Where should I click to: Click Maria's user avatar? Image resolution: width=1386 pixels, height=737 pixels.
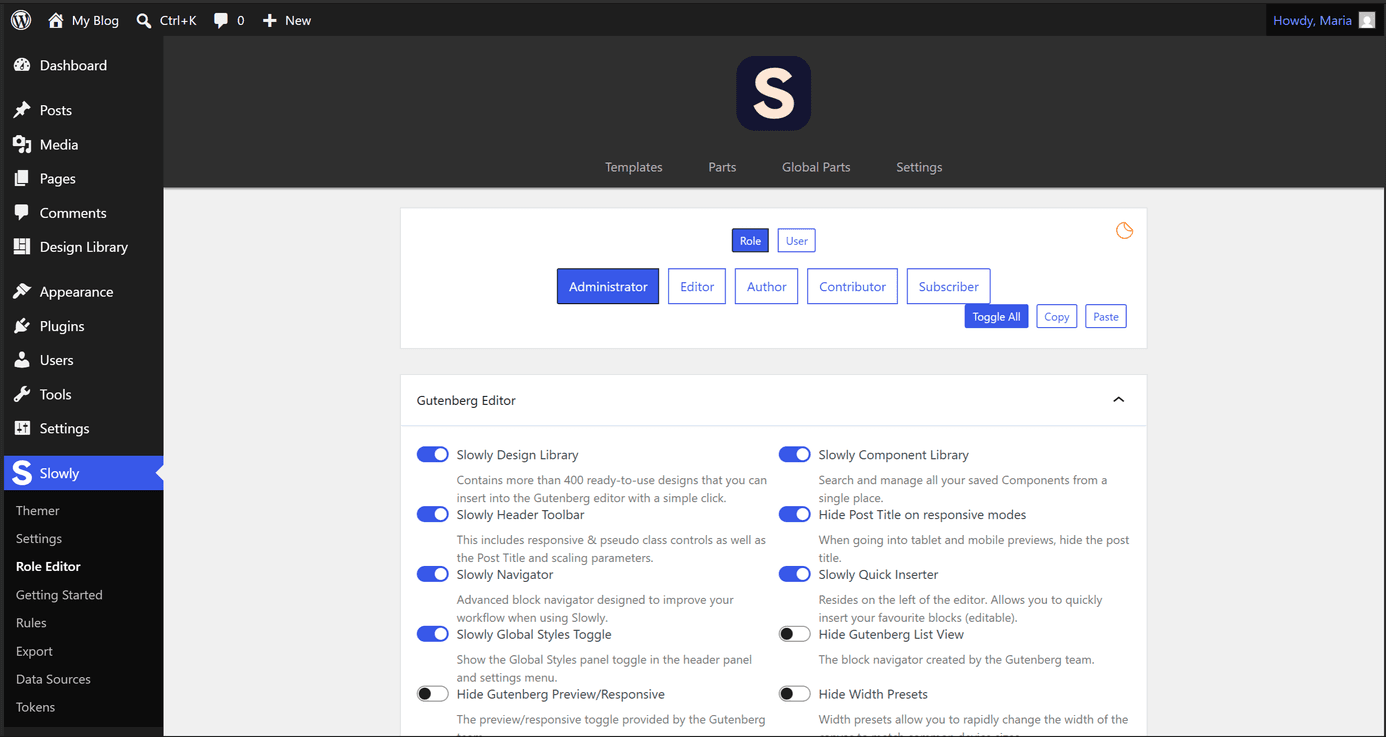1367,20
